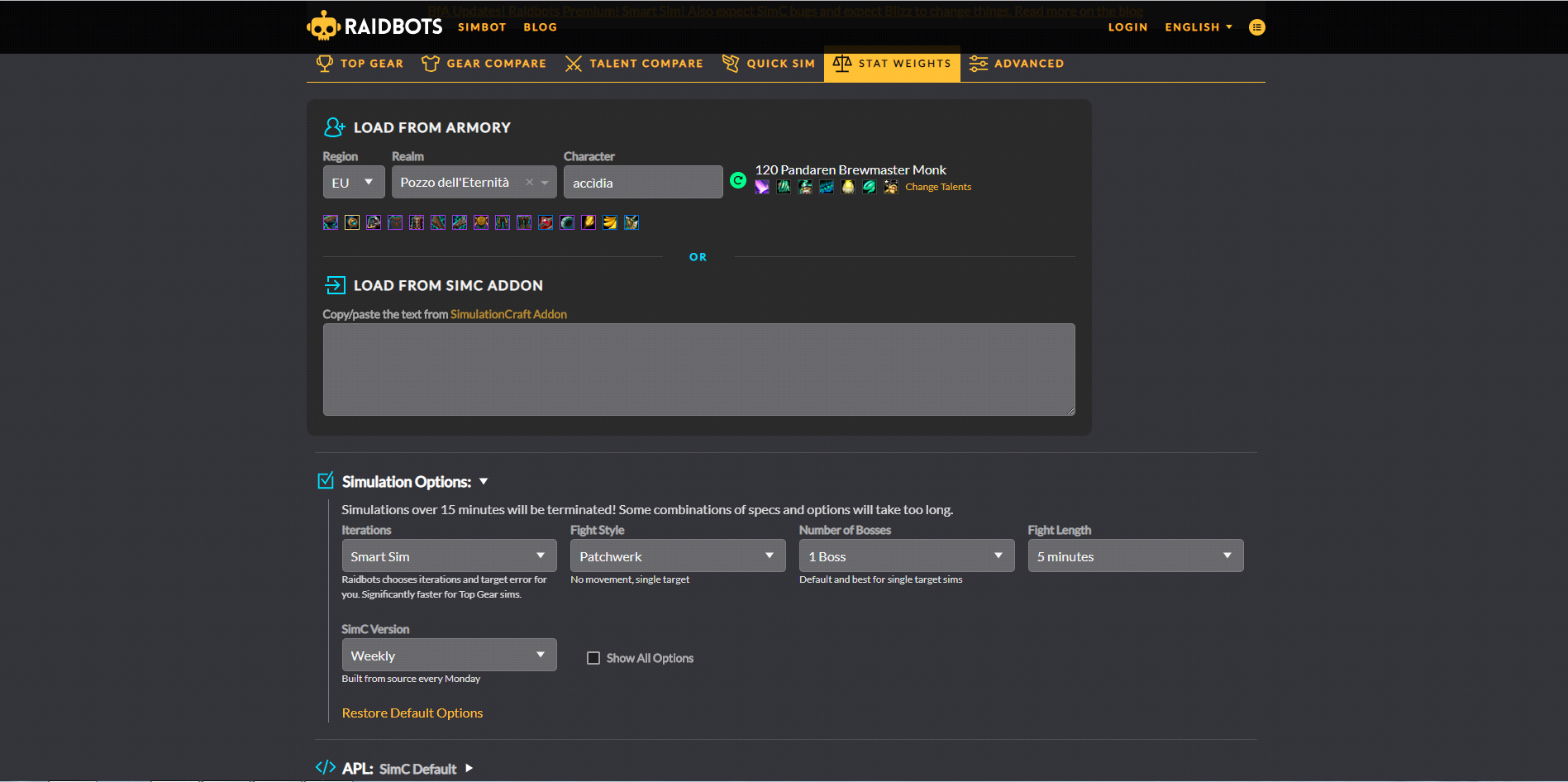The width and height of the screenshot is (1568, 782).
Task: Open the English language menu
Action: click(x=1199, y=27)
